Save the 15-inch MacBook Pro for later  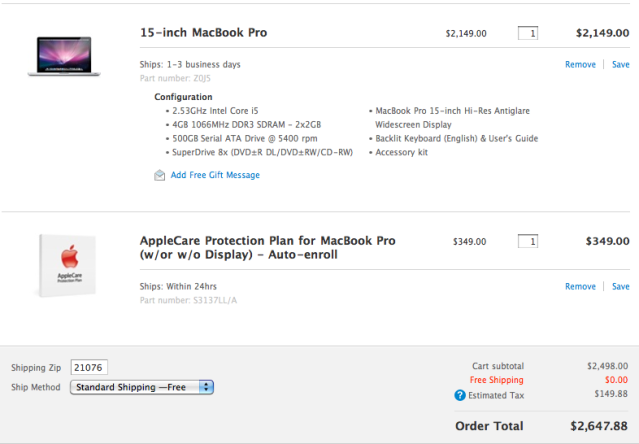[x=621, y=64]
